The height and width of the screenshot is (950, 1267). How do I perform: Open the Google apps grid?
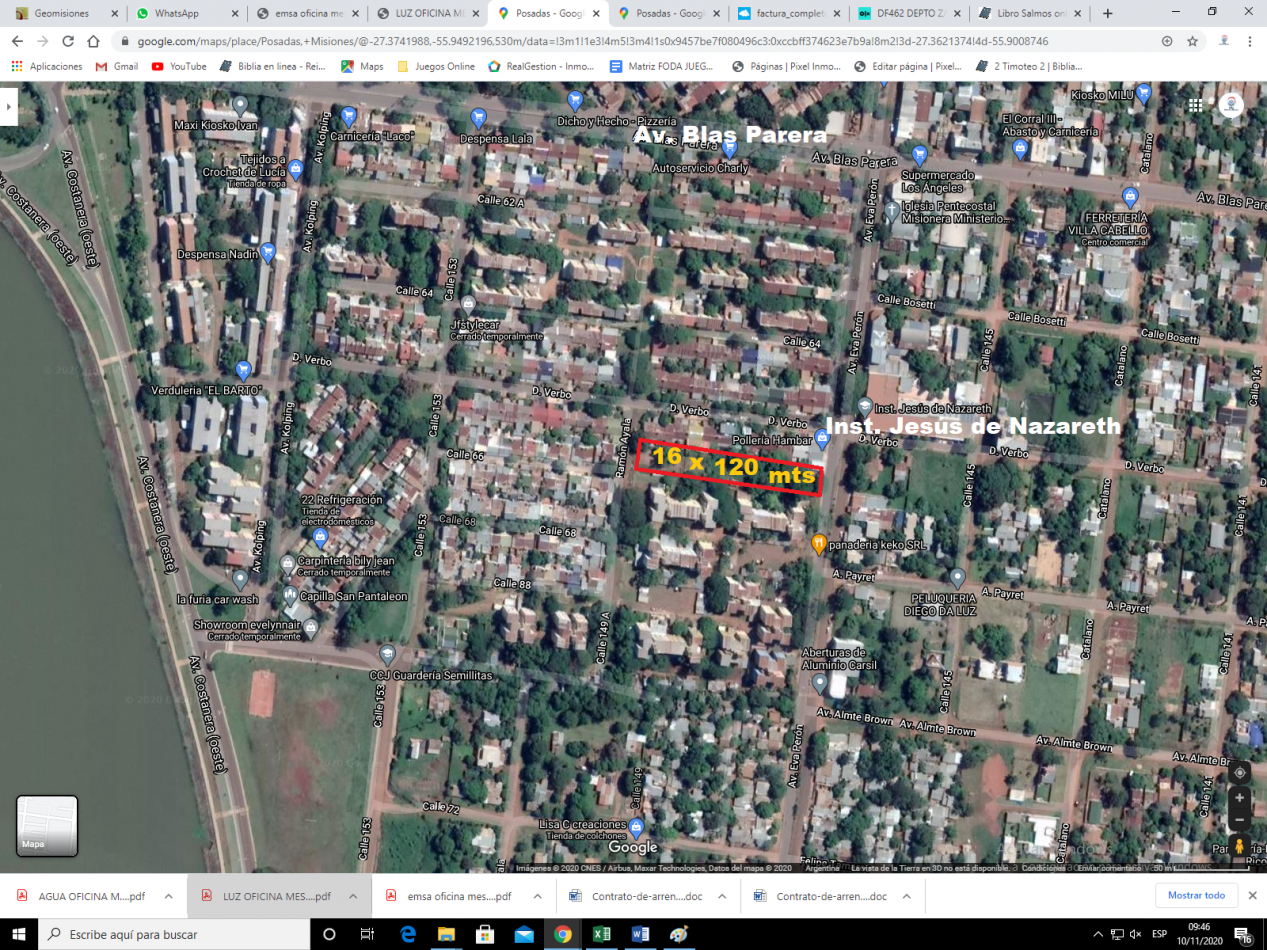click(x=1196, y=105)
